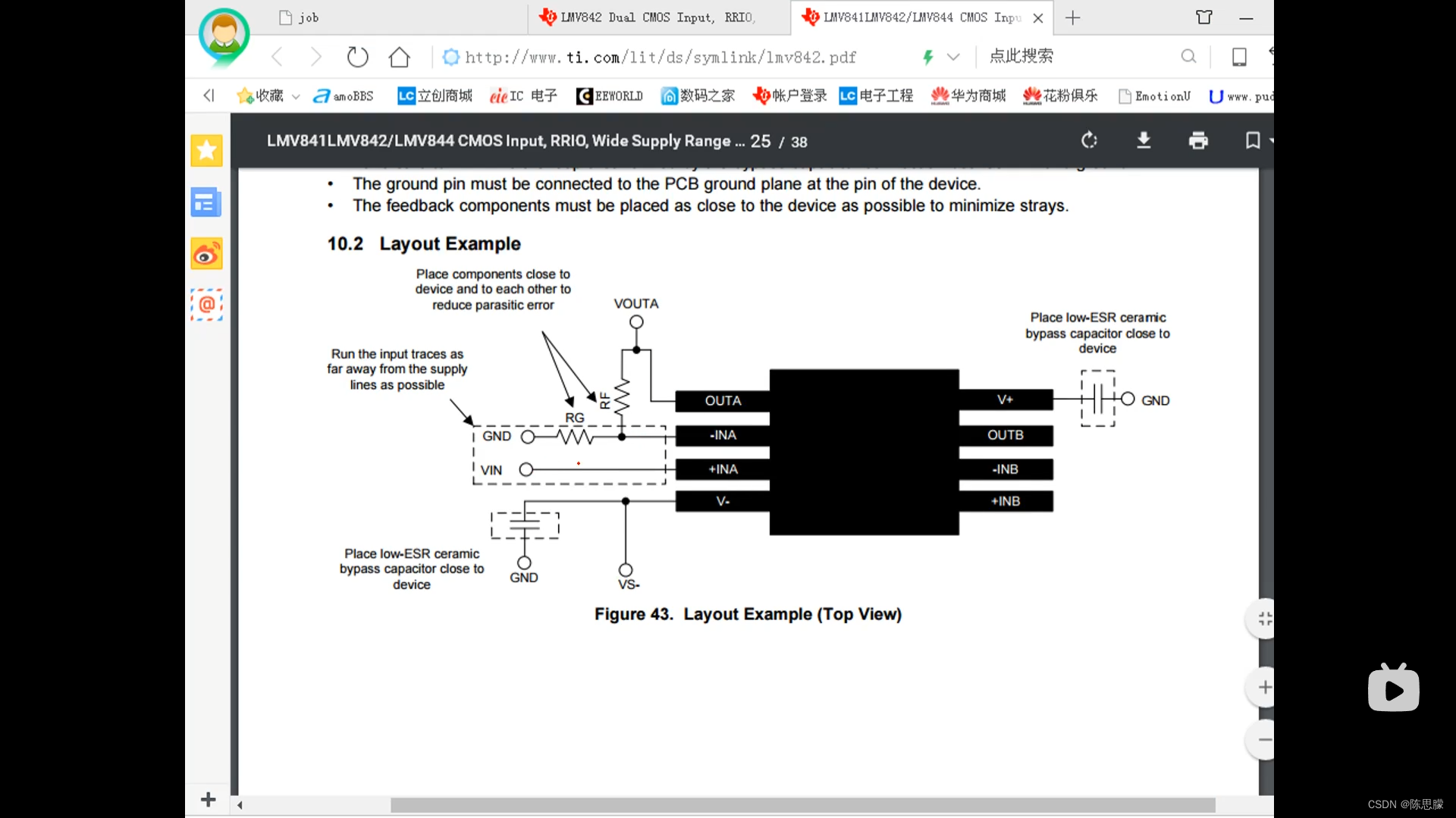
Task: Open the Weibo sidebar icon
Action: [x=206, y=254]
